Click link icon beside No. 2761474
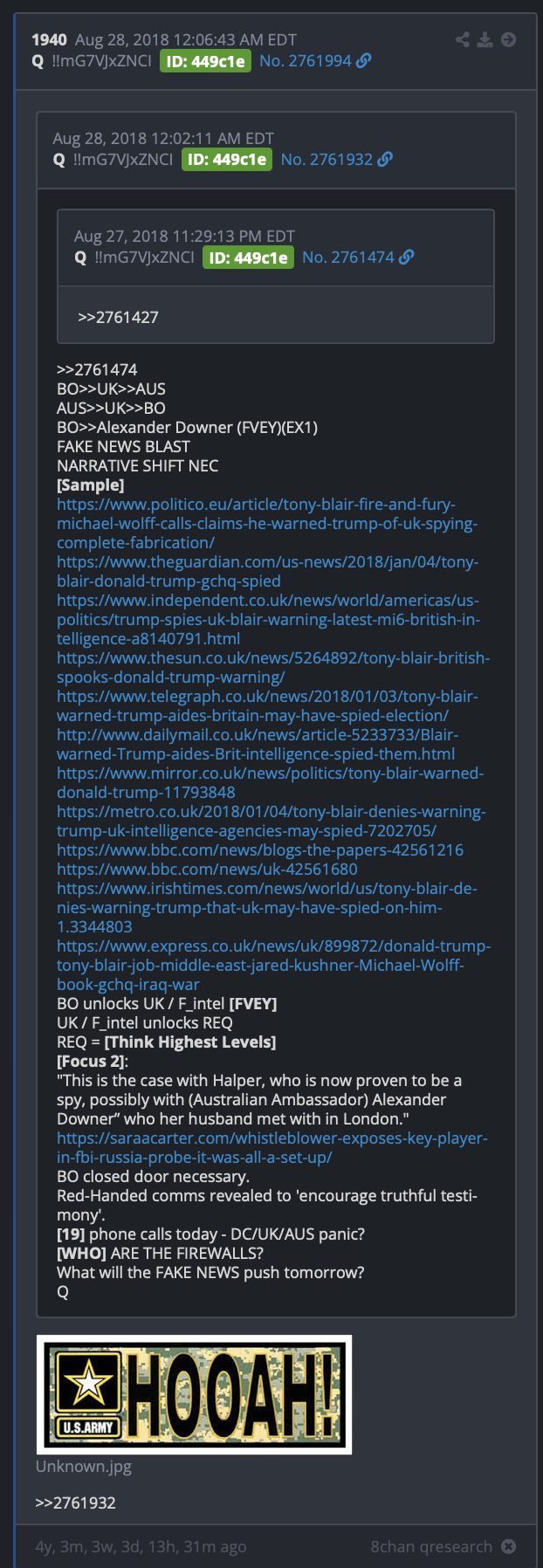This screenshot has width=543, height=1568. (406, 257)
